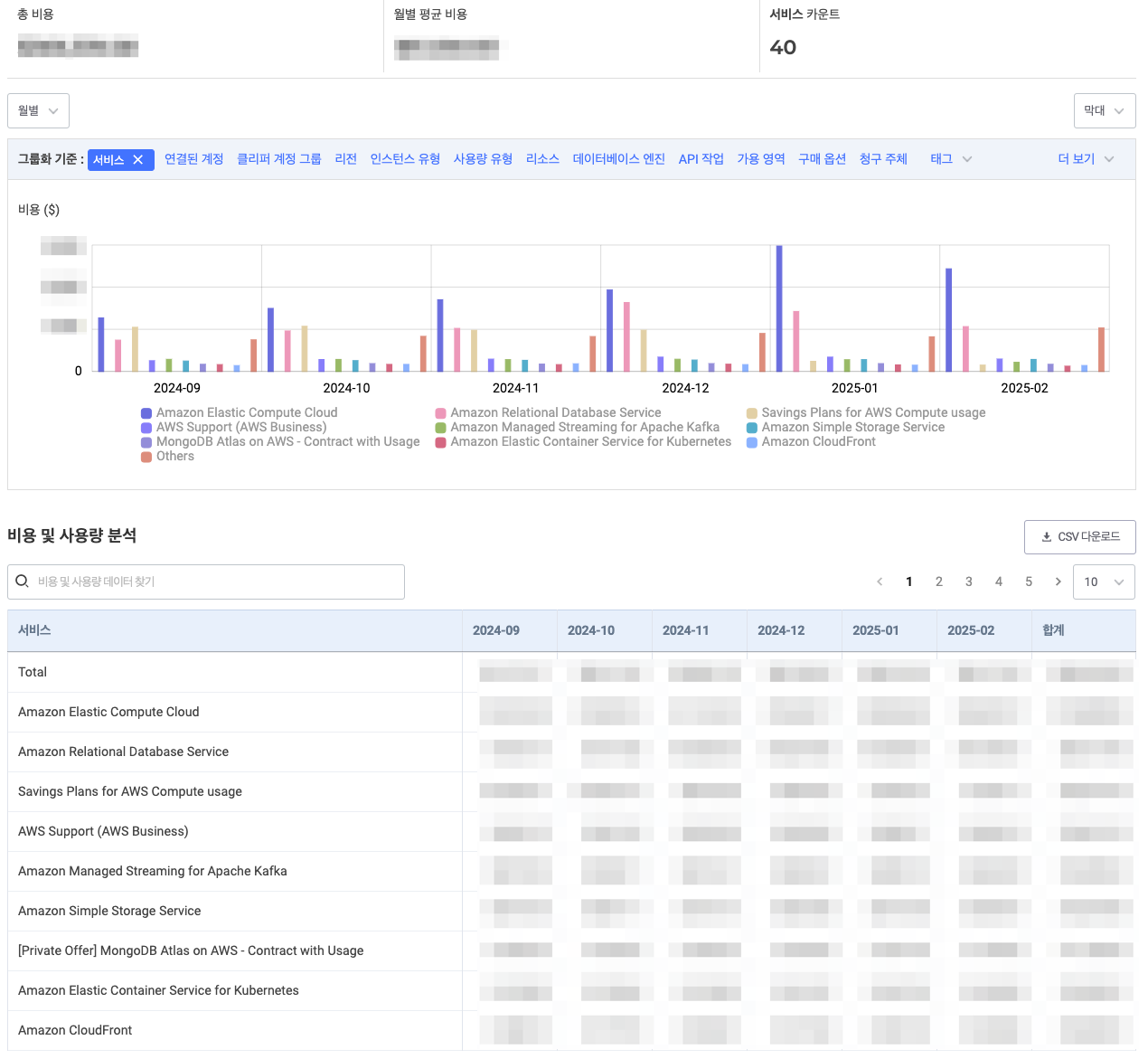Sort by the 2025-01 column header

point(889,630)
